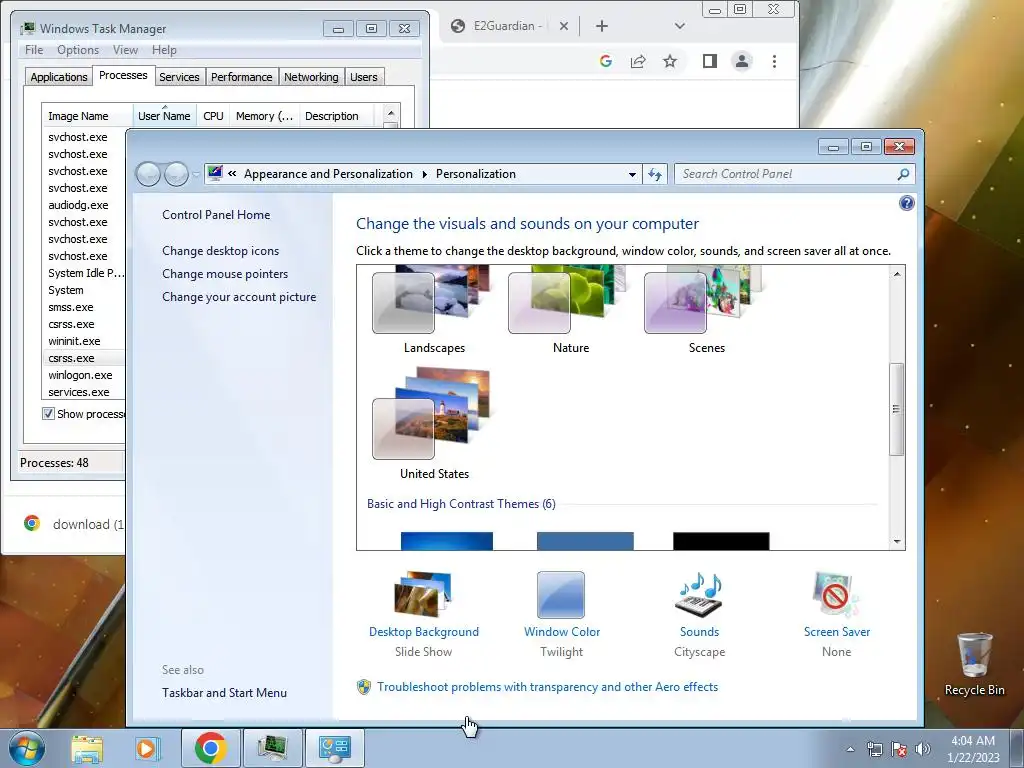Click Change your account picture link
This screenshot has width=1024, height=768.
pyautogui.click(x=239, y=296)
